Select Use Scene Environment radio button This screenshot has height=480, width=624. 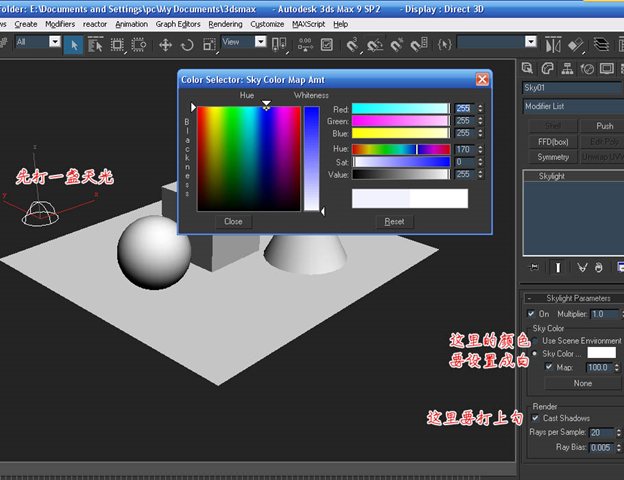535,341
